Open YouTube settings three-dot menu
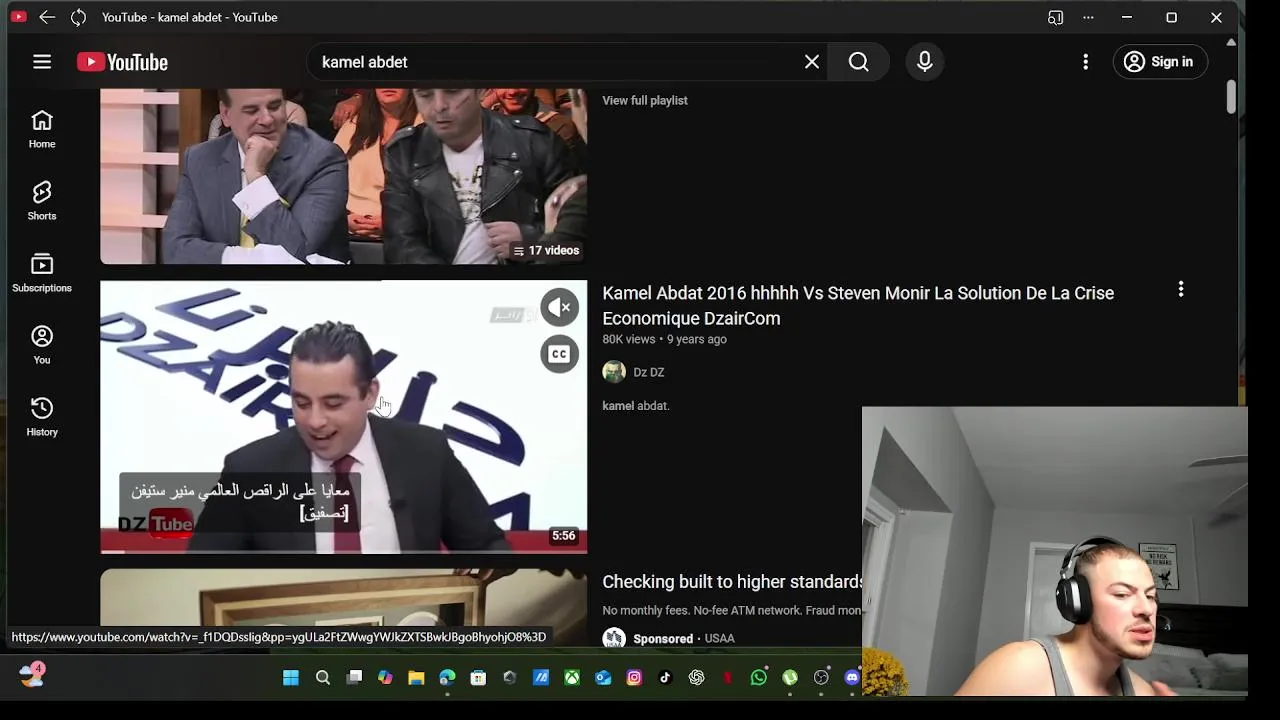 (1086, 62)
